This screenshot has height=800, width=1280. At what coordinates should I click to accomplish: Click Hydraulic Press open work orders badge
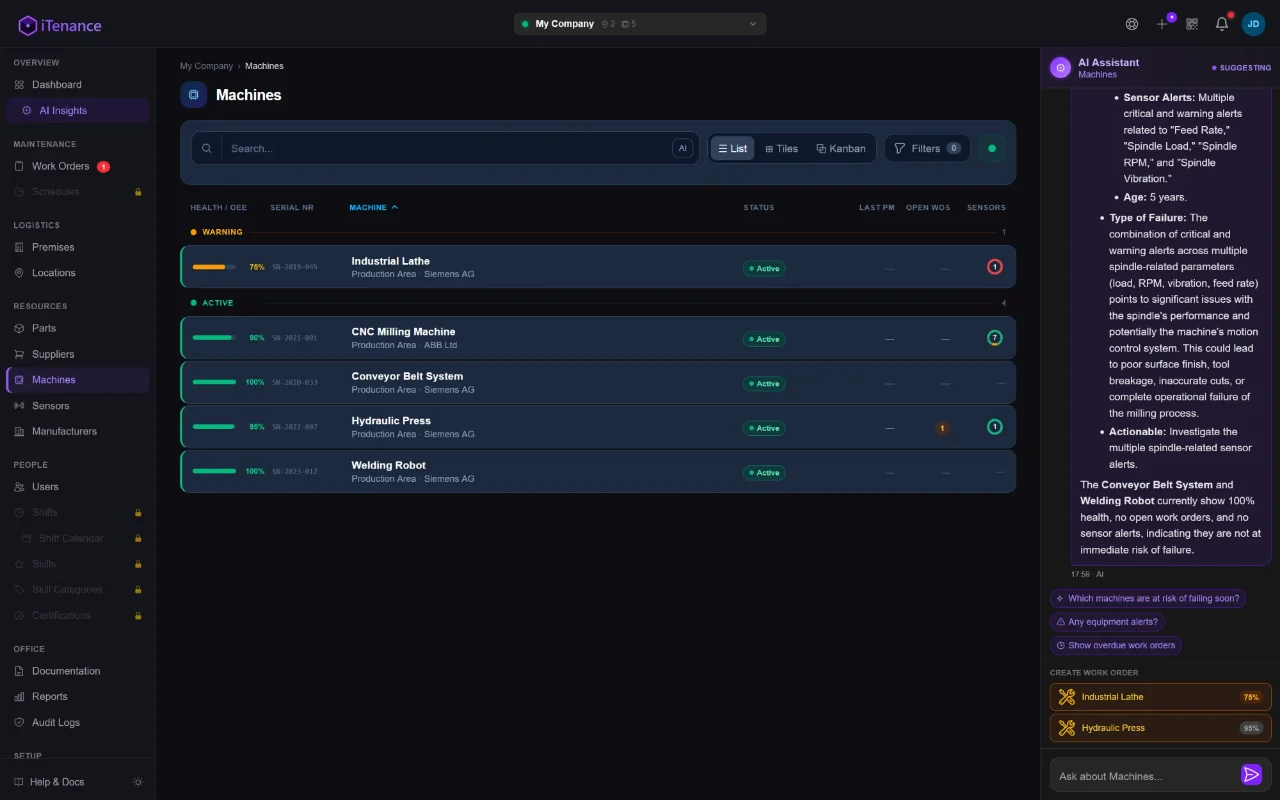click(x=941, y=428)
